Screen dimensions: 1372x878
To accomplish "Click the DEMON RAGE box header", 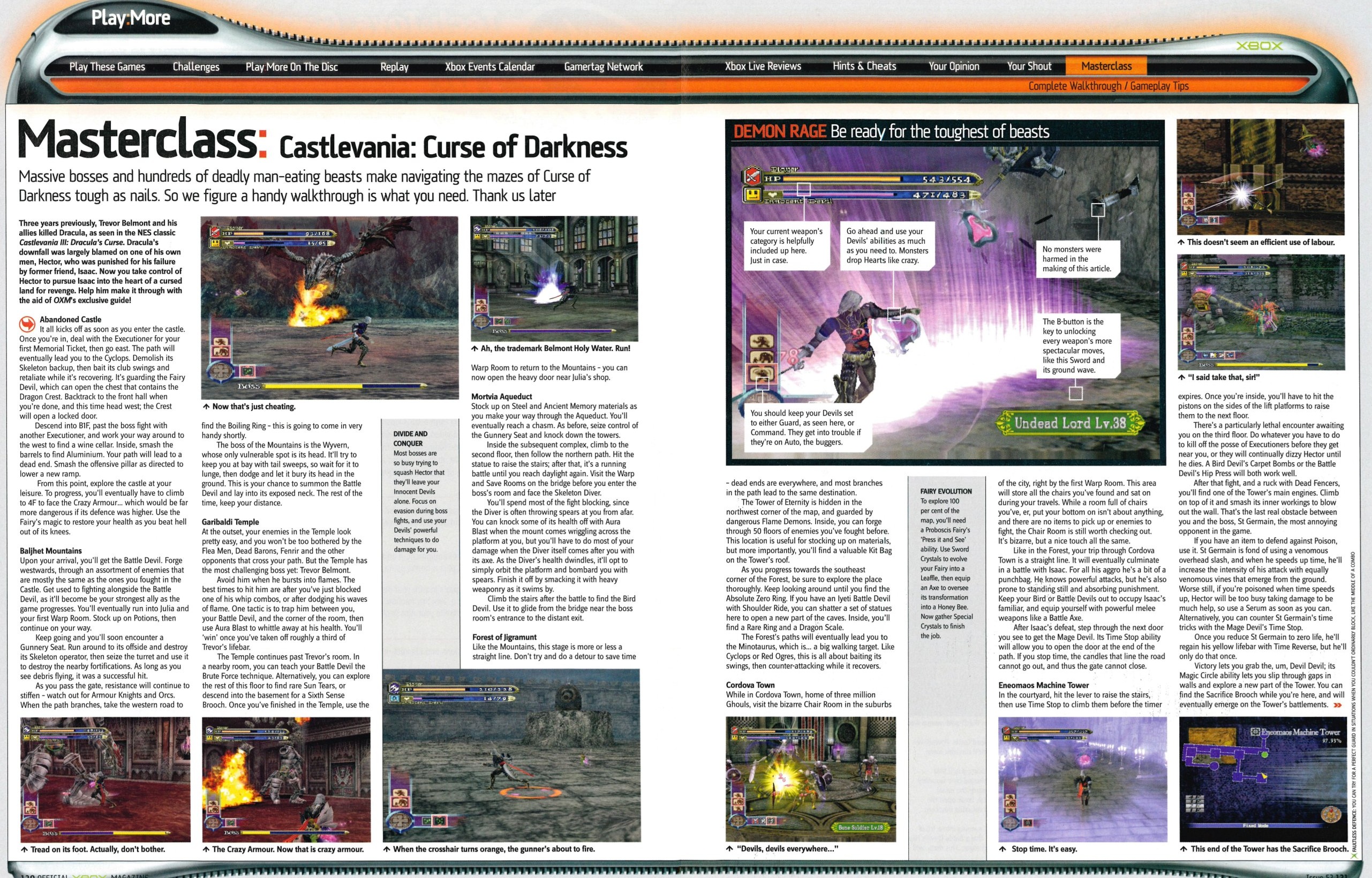I will [x=891, y=132].
